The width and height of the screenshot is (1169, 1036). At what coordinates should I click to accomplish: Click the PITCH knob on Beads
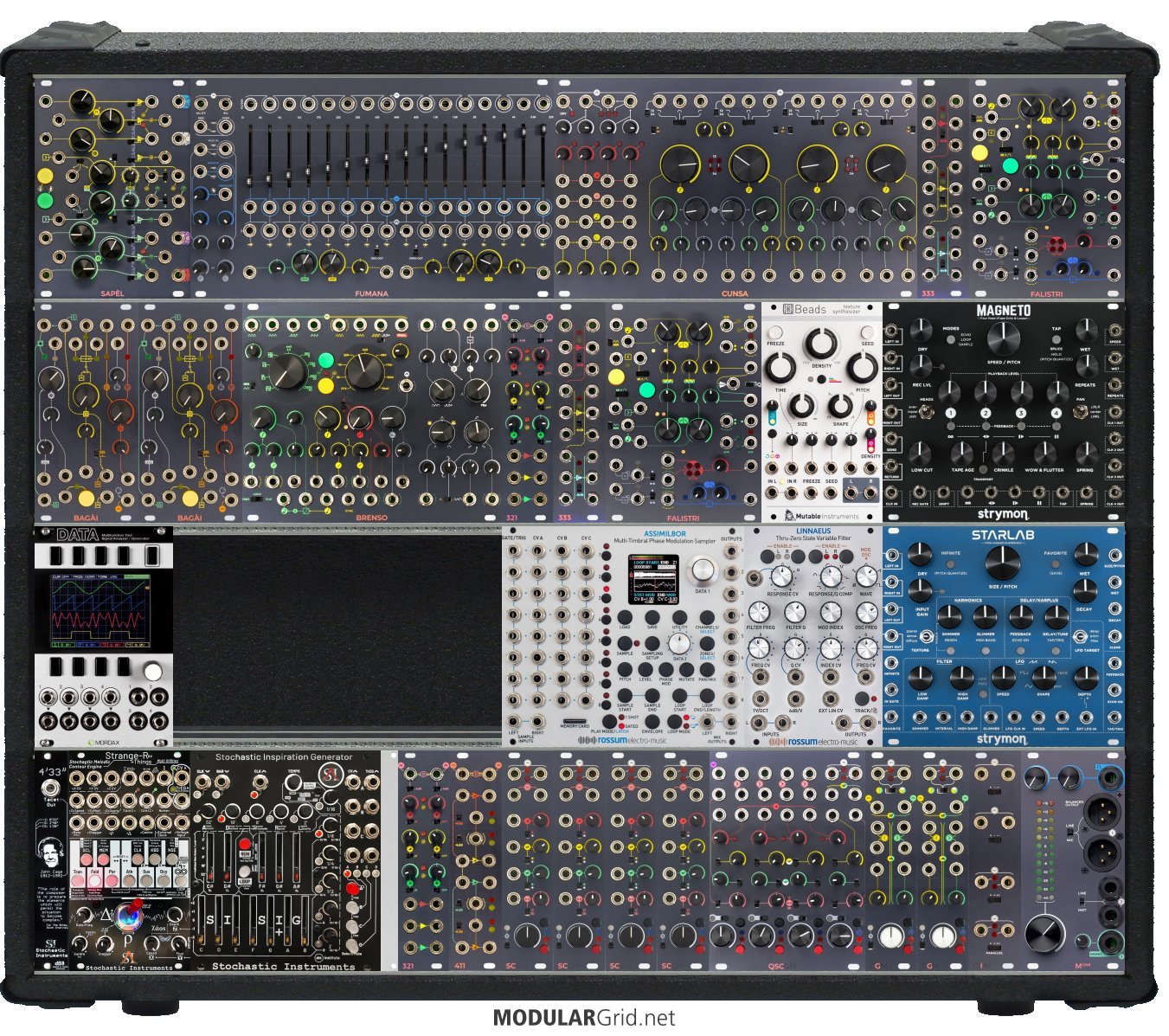tap(861, 367)
